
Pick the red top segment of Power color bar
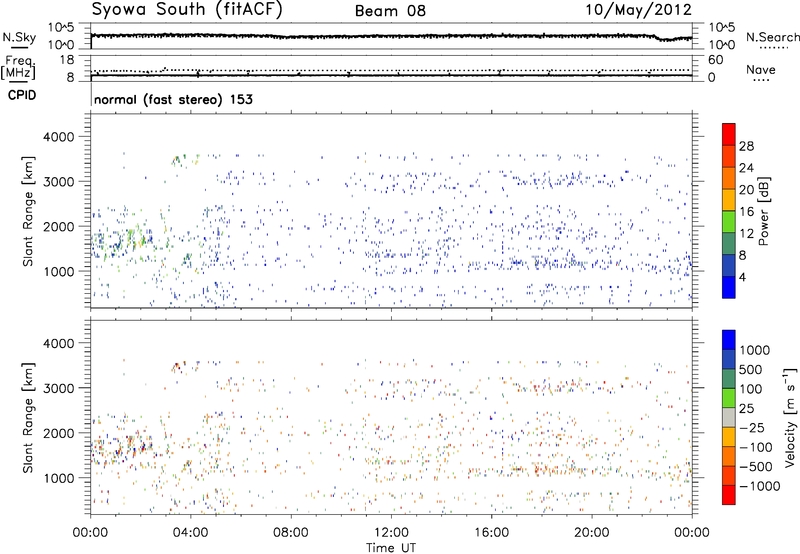pyautogui.click(x=729, y=135)
